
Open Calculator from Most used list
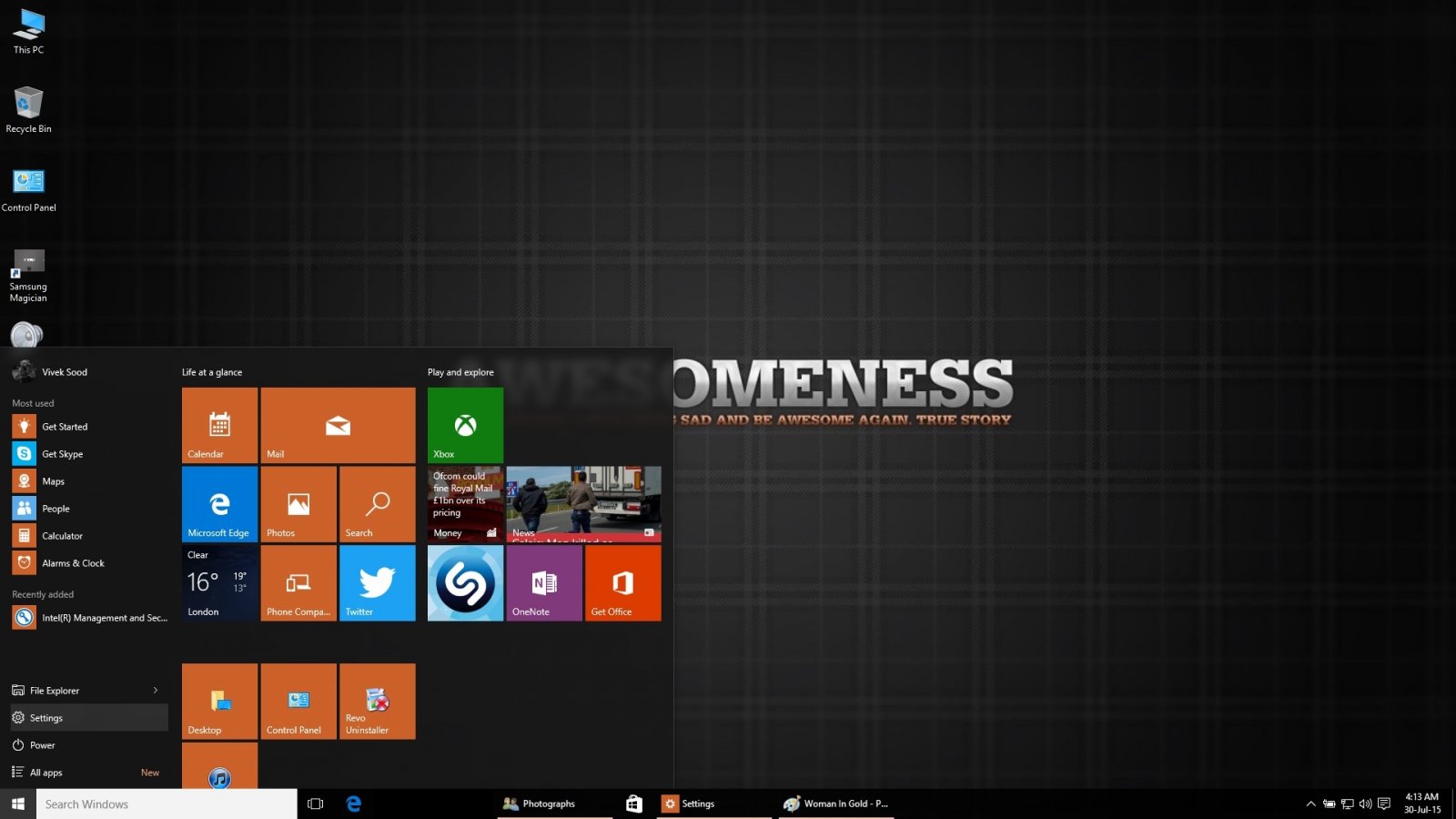[x=62, y=536]
